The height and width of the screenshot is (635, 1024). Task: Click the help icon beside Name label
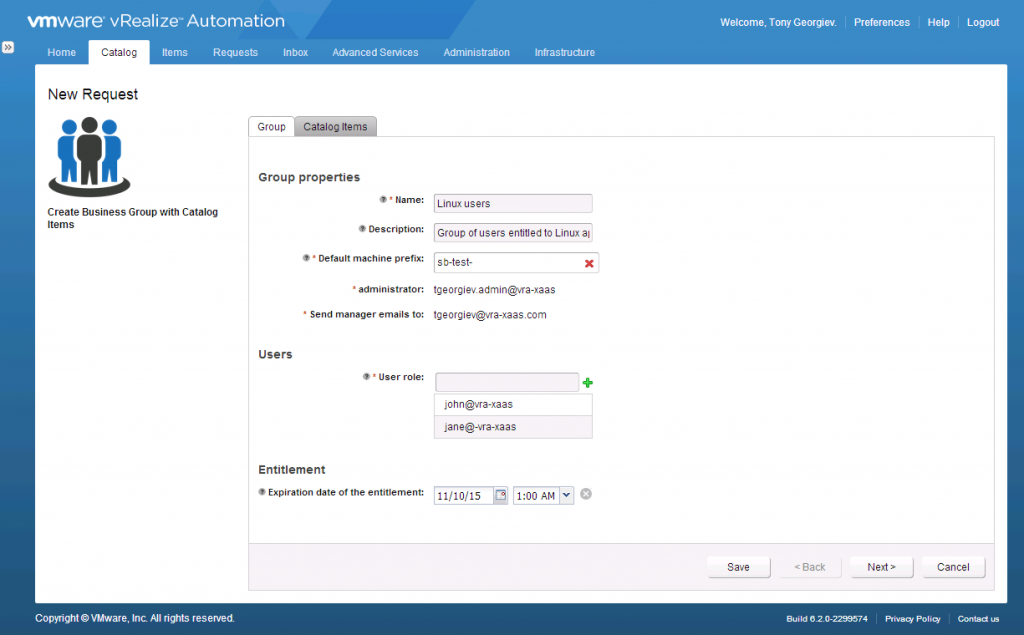point(383,200)
